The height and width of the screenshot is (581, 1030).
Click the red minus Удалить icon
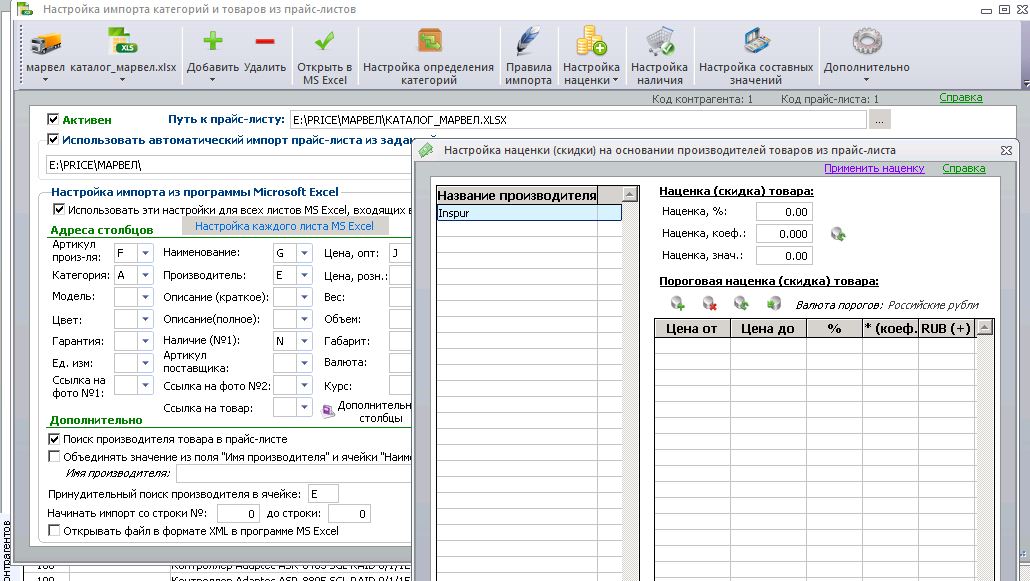[x=265, y=41]
